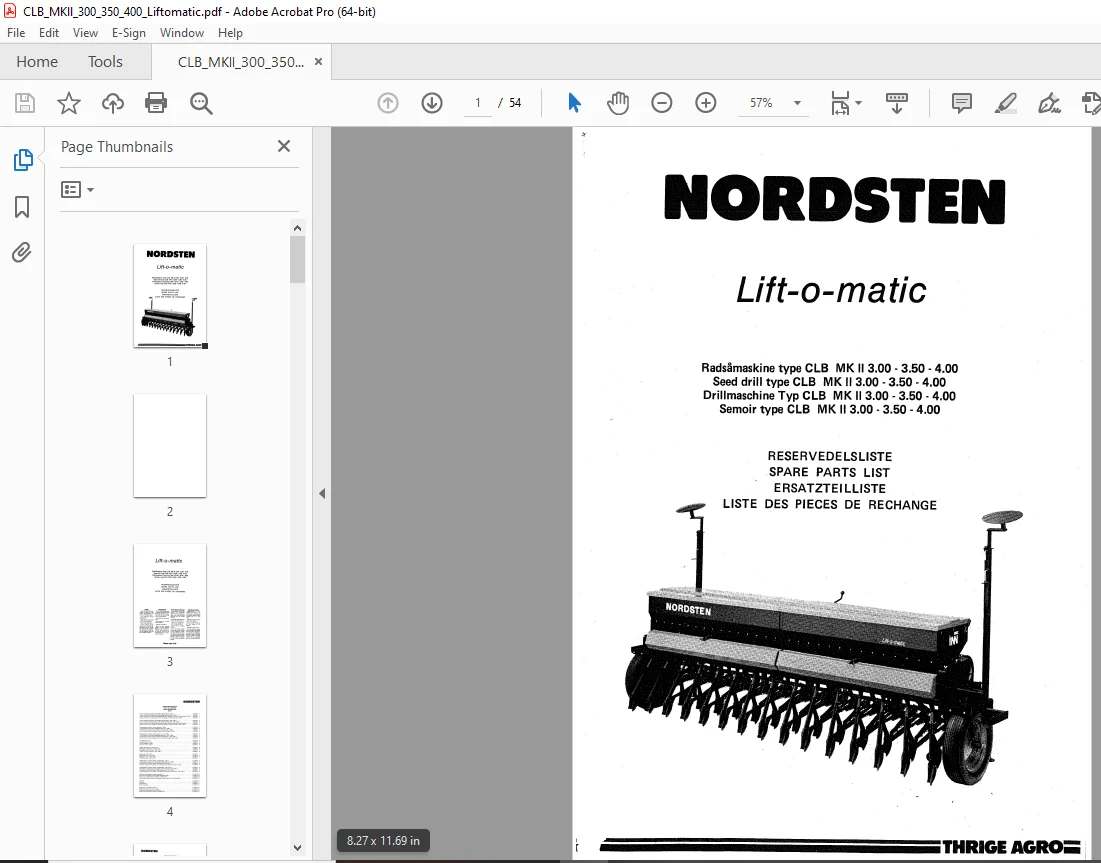Switch to the Home tab
The image size is (1101, 863).
(x=37, y=62)
